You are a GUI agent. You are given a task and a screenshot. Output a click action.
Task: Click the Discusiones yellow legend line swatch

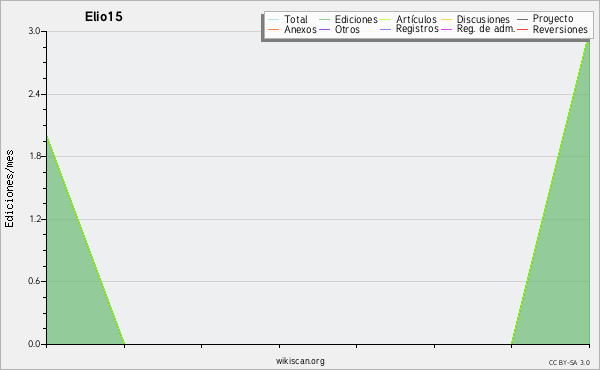coord(447,20)
